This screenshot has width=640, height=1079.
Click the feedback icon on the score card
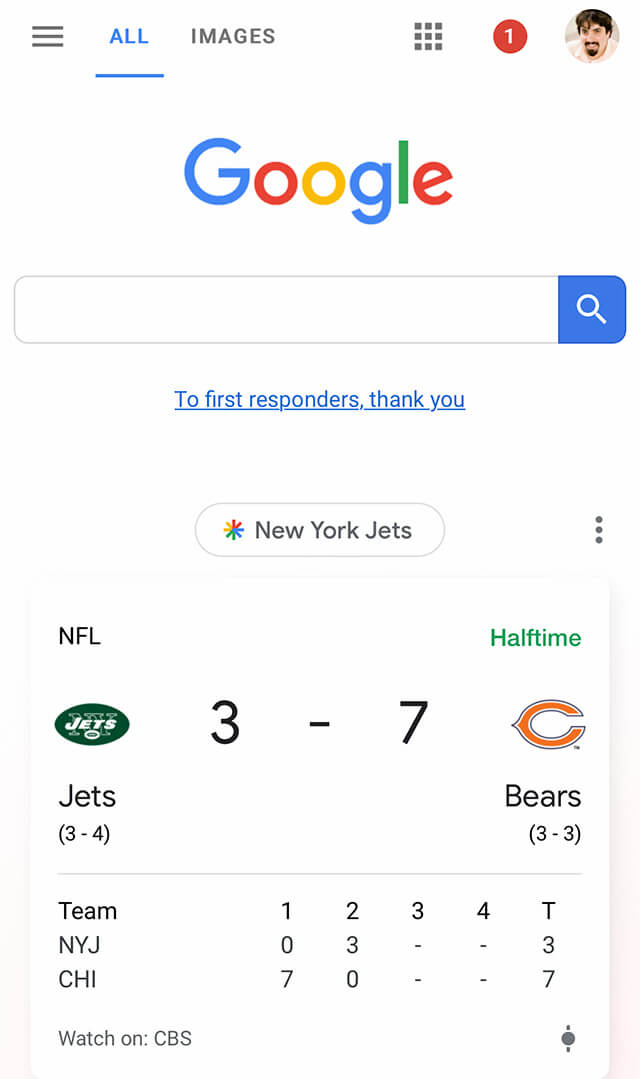pos(567,1039)
